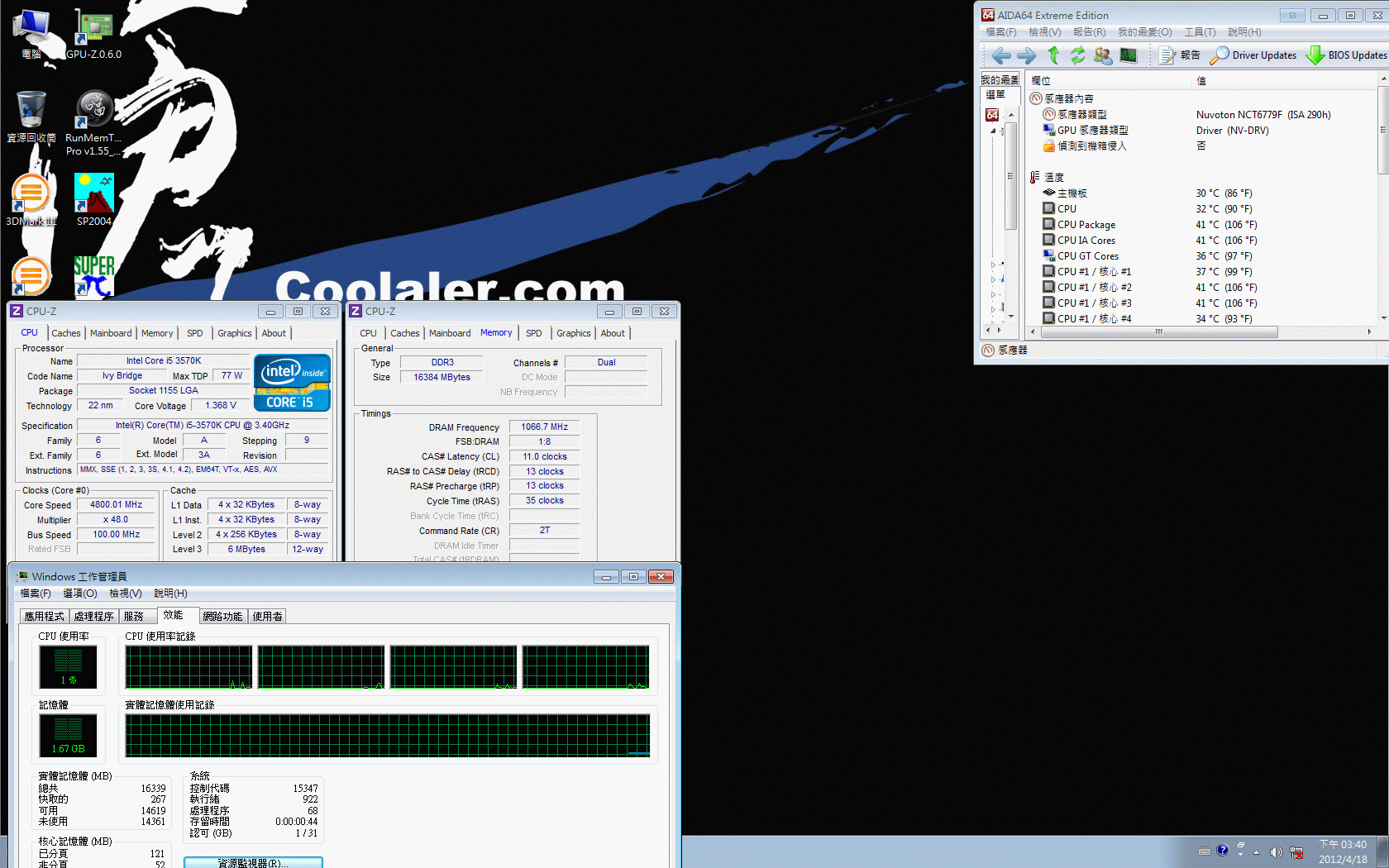Open the 我的最愛(O) menu in AIDA64

pyautogui.click(x=1144, y=32)
